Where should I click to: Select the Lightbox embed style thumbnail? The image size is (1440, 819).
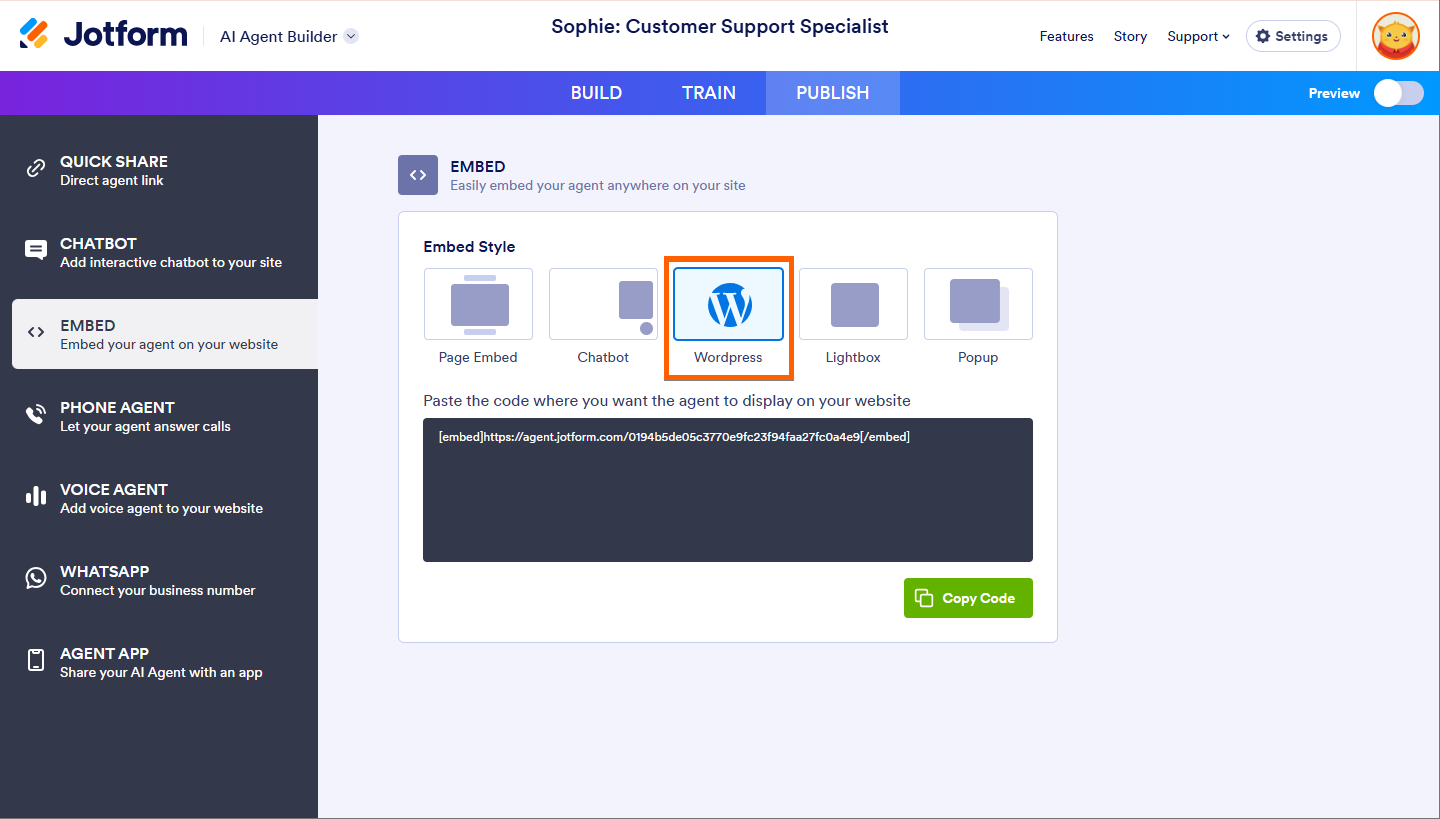click(853, 304)
